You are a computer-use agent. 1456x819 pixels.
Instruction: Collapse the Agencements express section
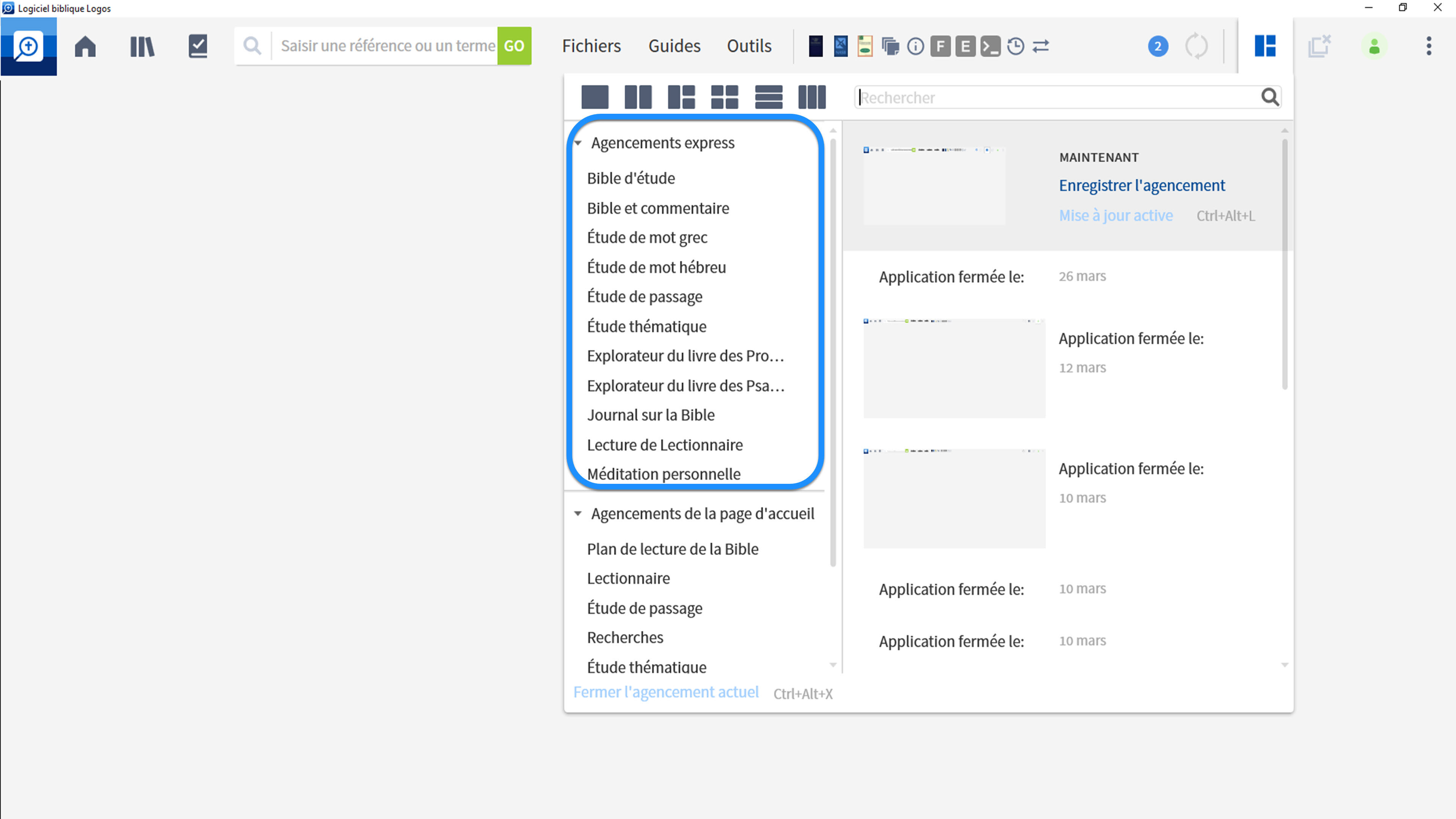577,143
